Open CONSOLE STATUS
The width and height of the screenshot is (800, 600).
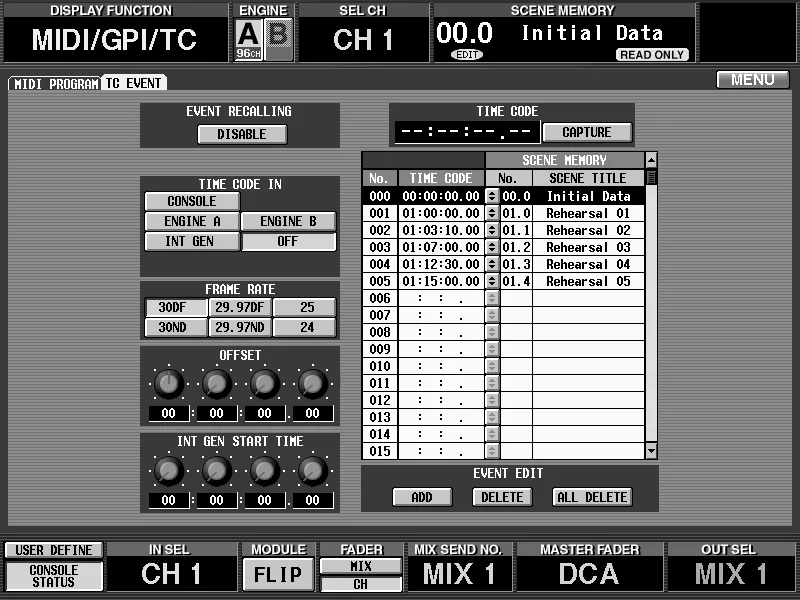54,576
